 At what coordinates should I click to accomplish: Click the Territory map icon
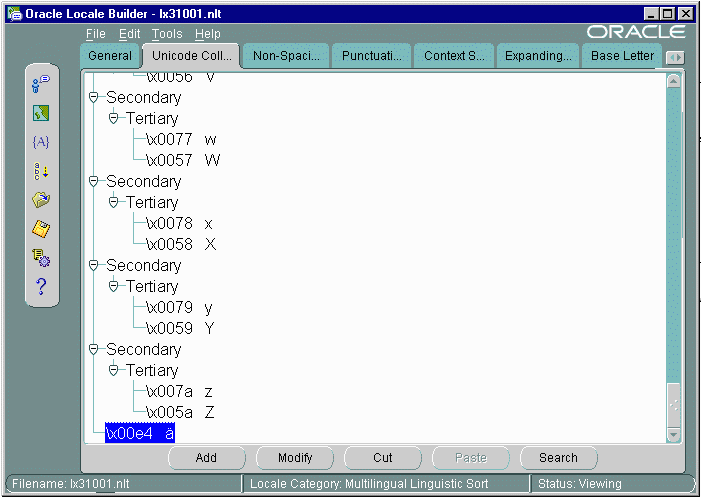point(41,114)
